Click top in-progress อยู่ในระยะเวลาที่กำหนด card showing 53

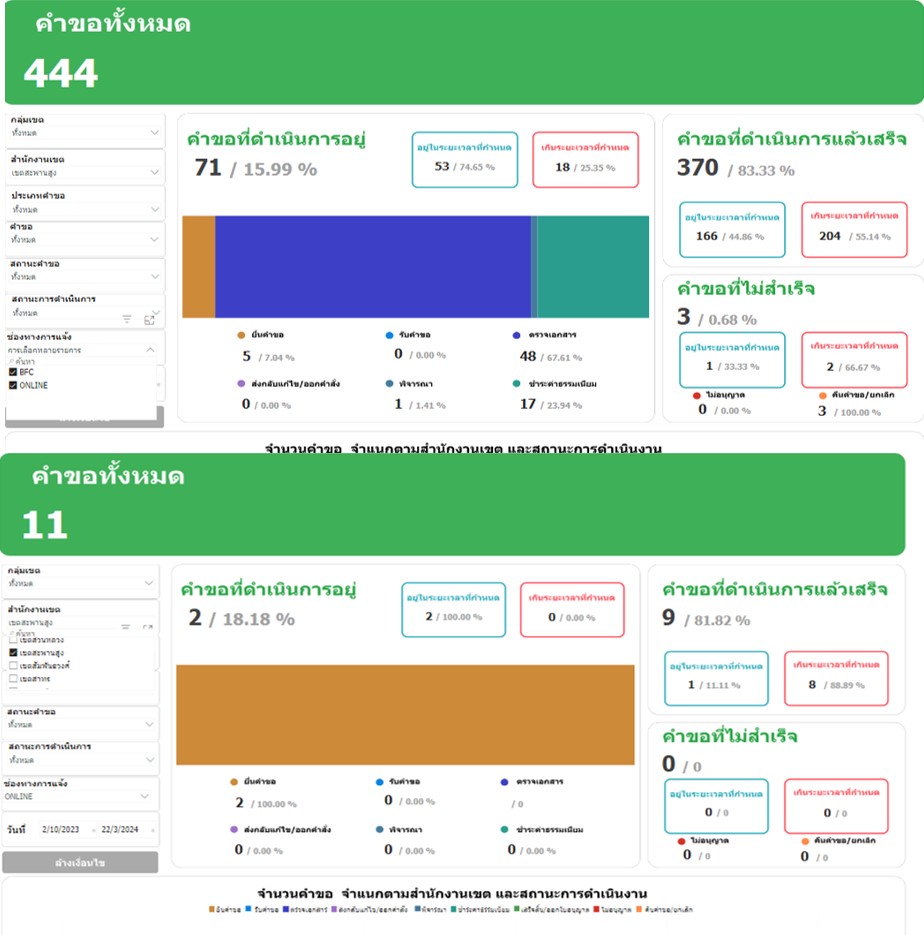(464, 159)
